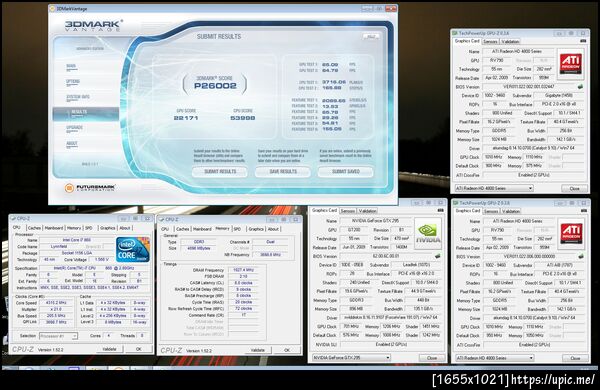Viewport: 600px width, 390px height.
Task: Open the Processor #1 Selection dropdown in CPU-Z
Action: (58, 336)
